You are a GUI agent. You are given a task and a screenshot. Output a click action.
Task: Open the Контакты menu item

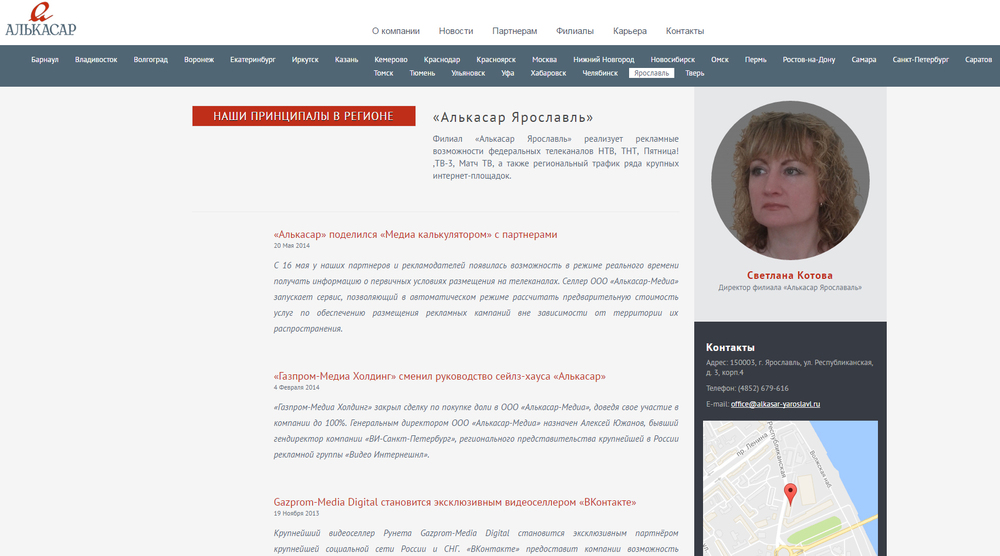click(684, 31)
